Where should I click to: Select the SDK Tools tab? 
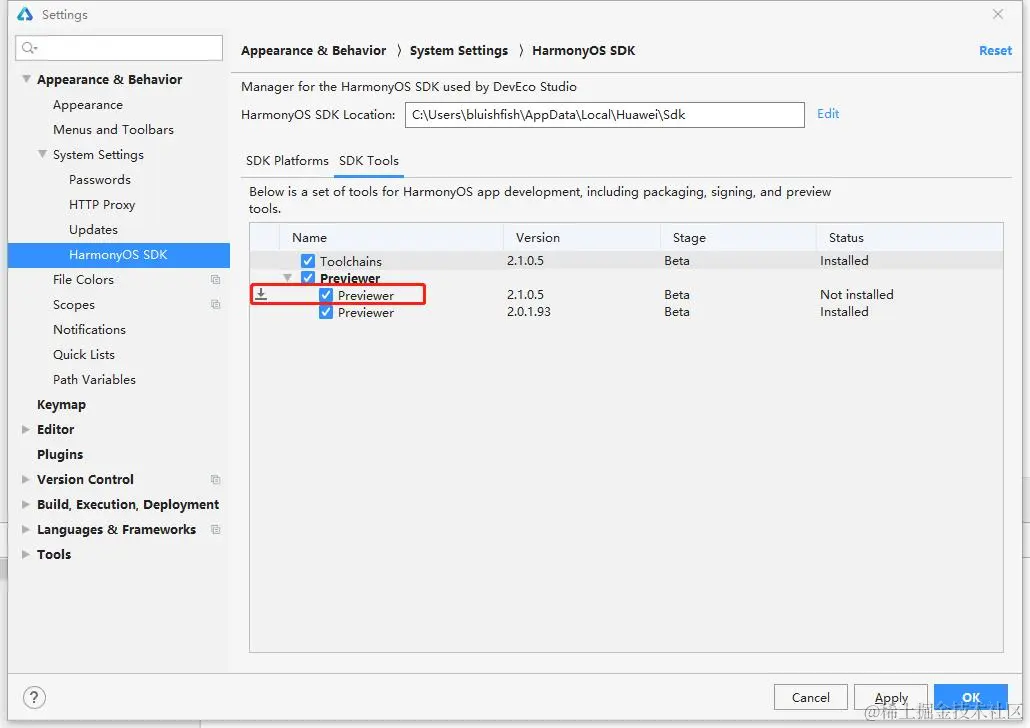click(x=369, y=160)
